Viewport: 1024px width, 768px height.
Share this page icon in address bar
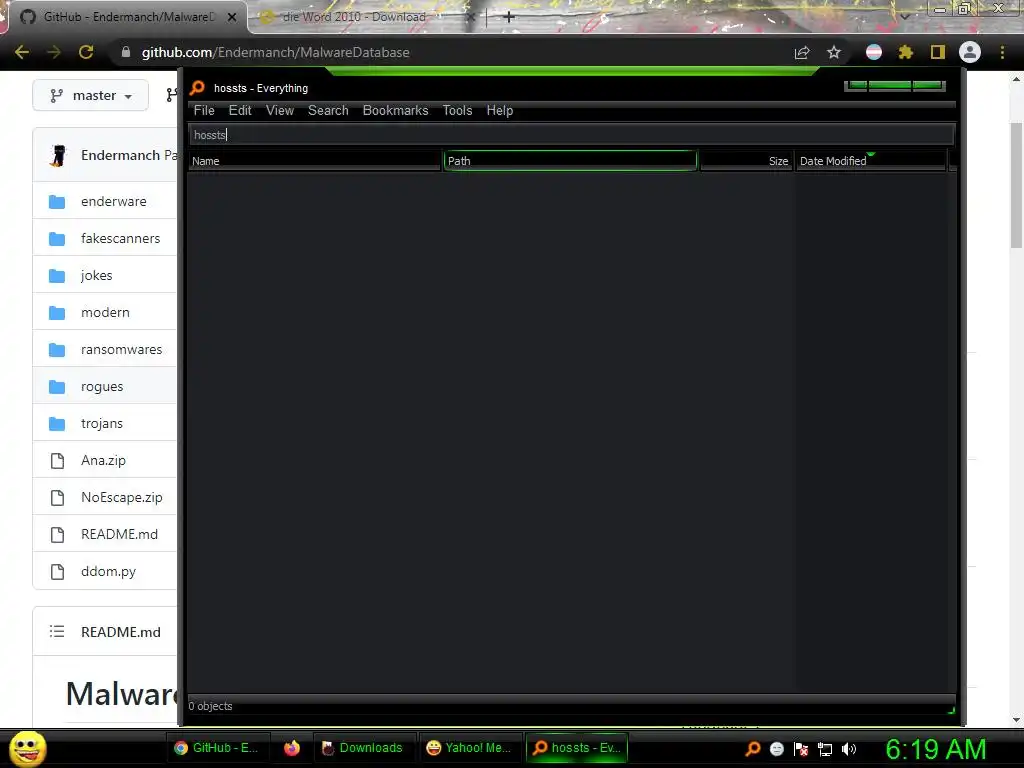click(802, 52)
